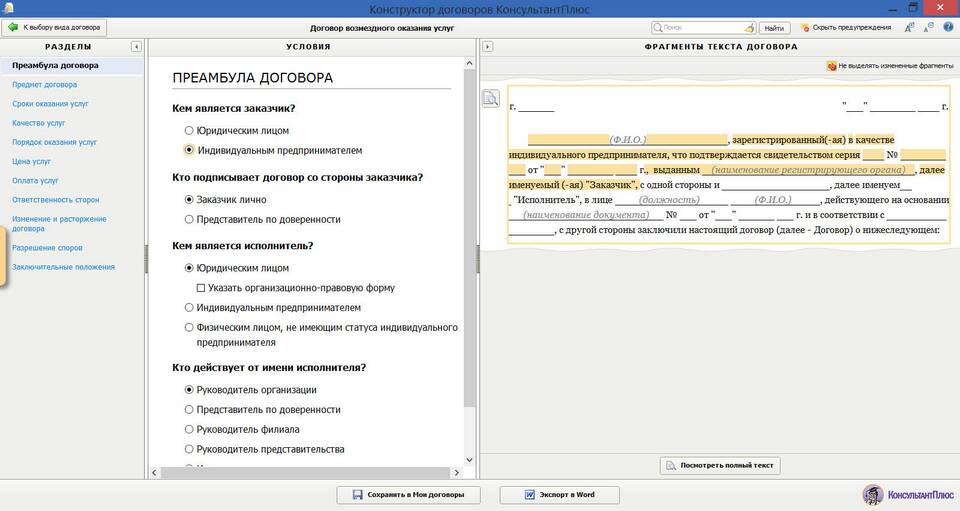Click conditions scrollbar up arrow

pyautogui.click(x=470, y=63)
